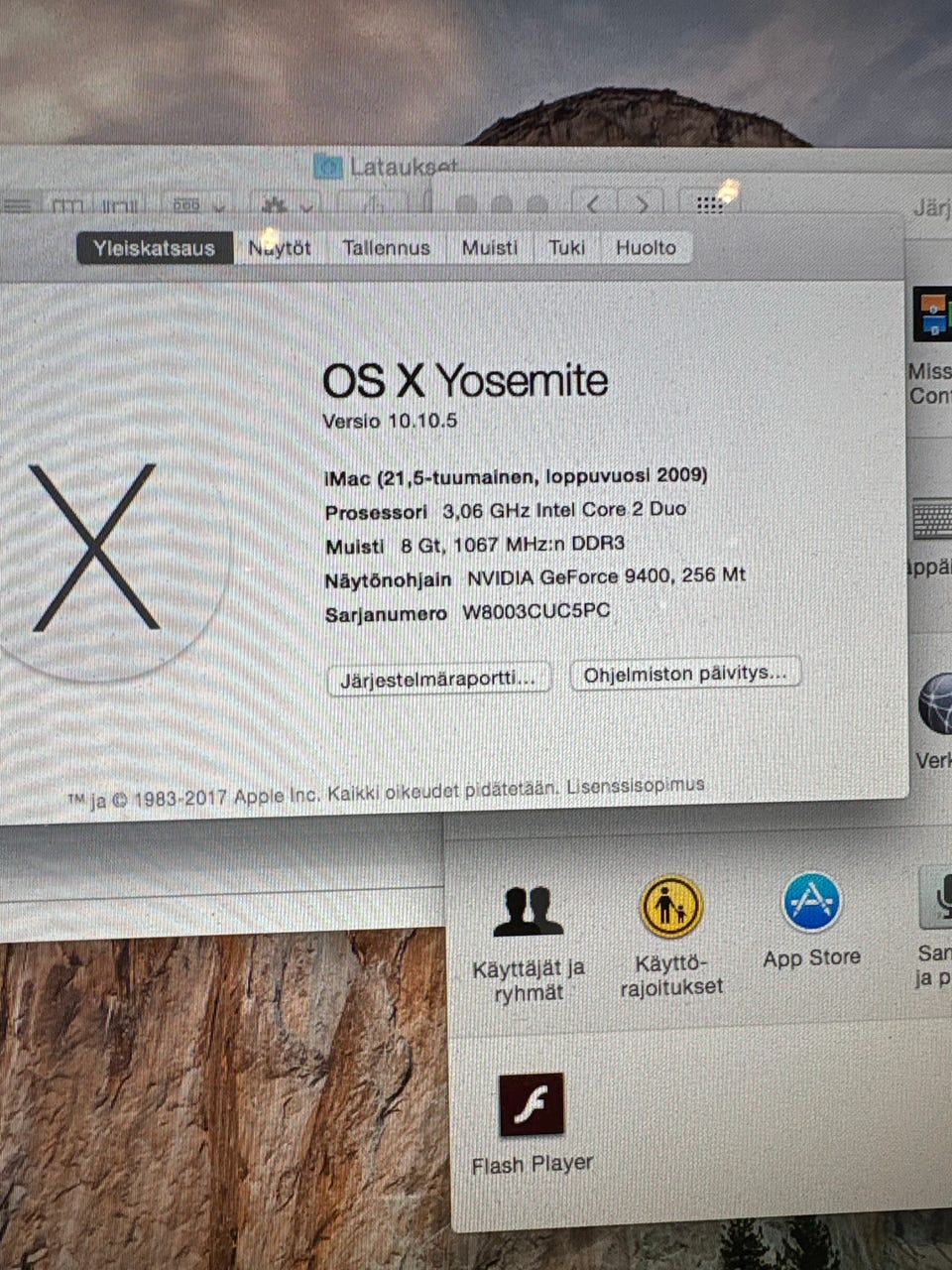Click the Versio 10.10.5 text

pyautogui.click(x=390, y=421)
